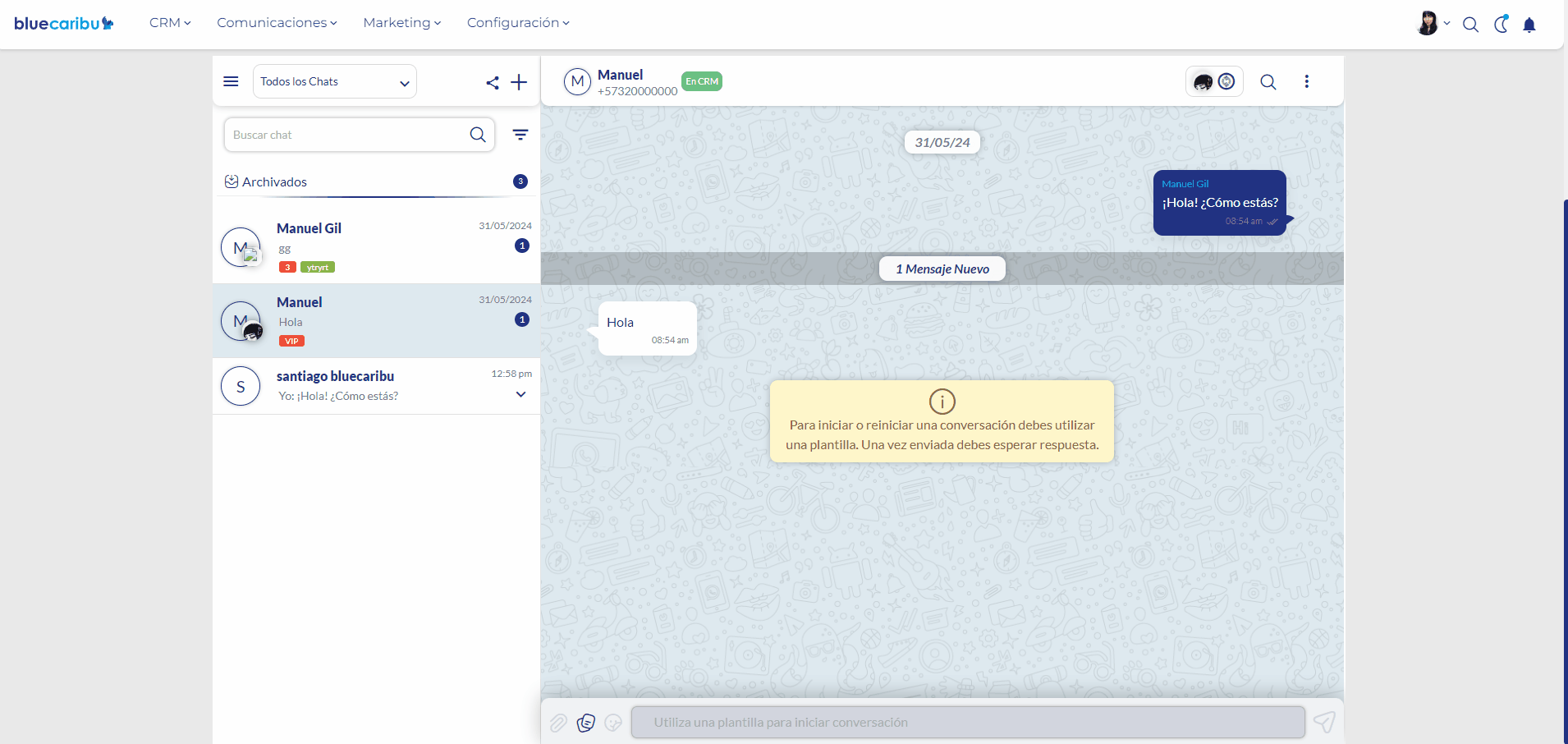Viewport: 1568px width, 744px height.
Task: Toggle dark mode with moon icon
Action: pyautogui.click(x=1501, y=25)
